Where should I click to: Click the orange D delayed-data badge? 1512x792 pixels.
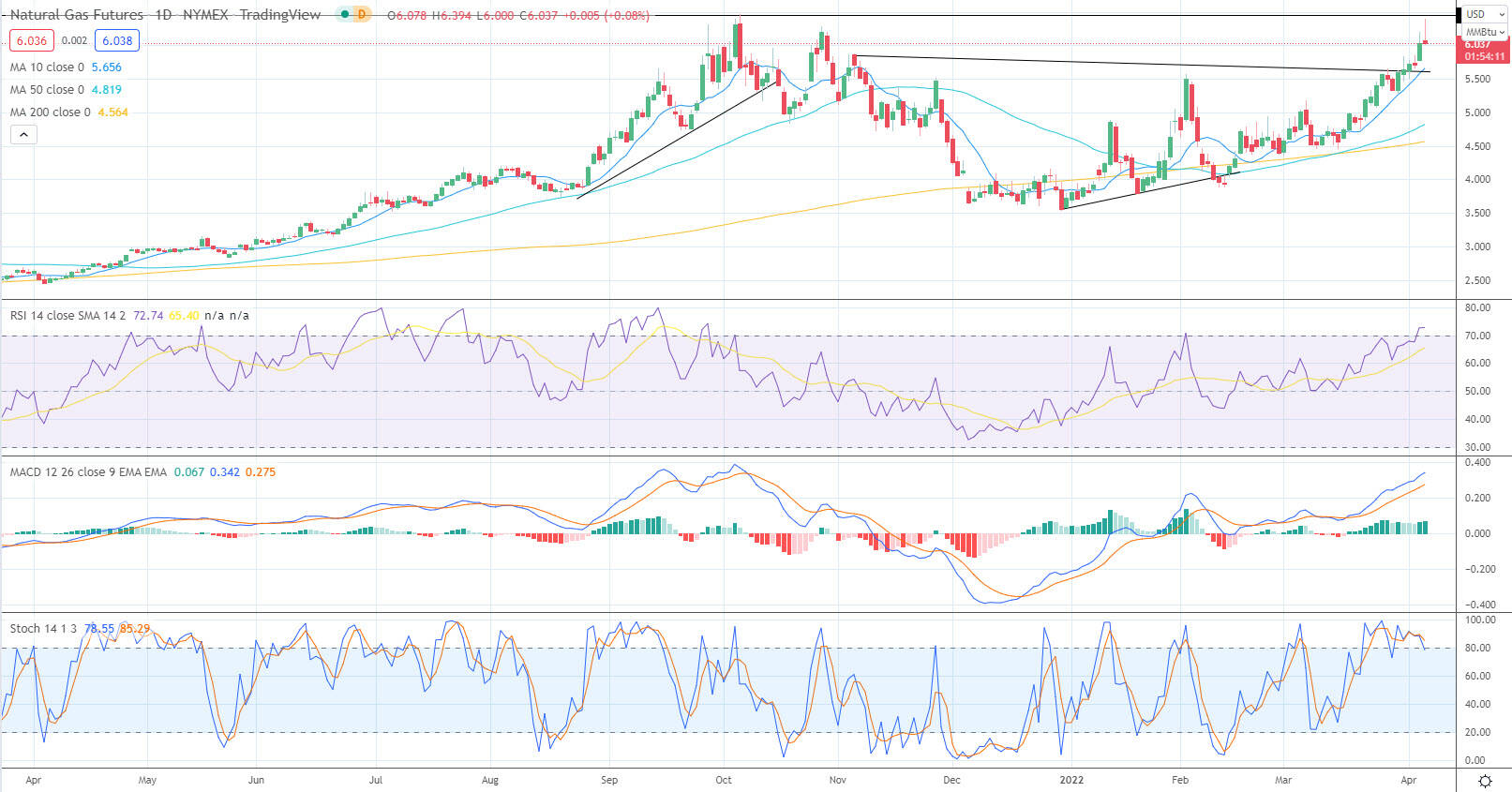pos(362,15)
